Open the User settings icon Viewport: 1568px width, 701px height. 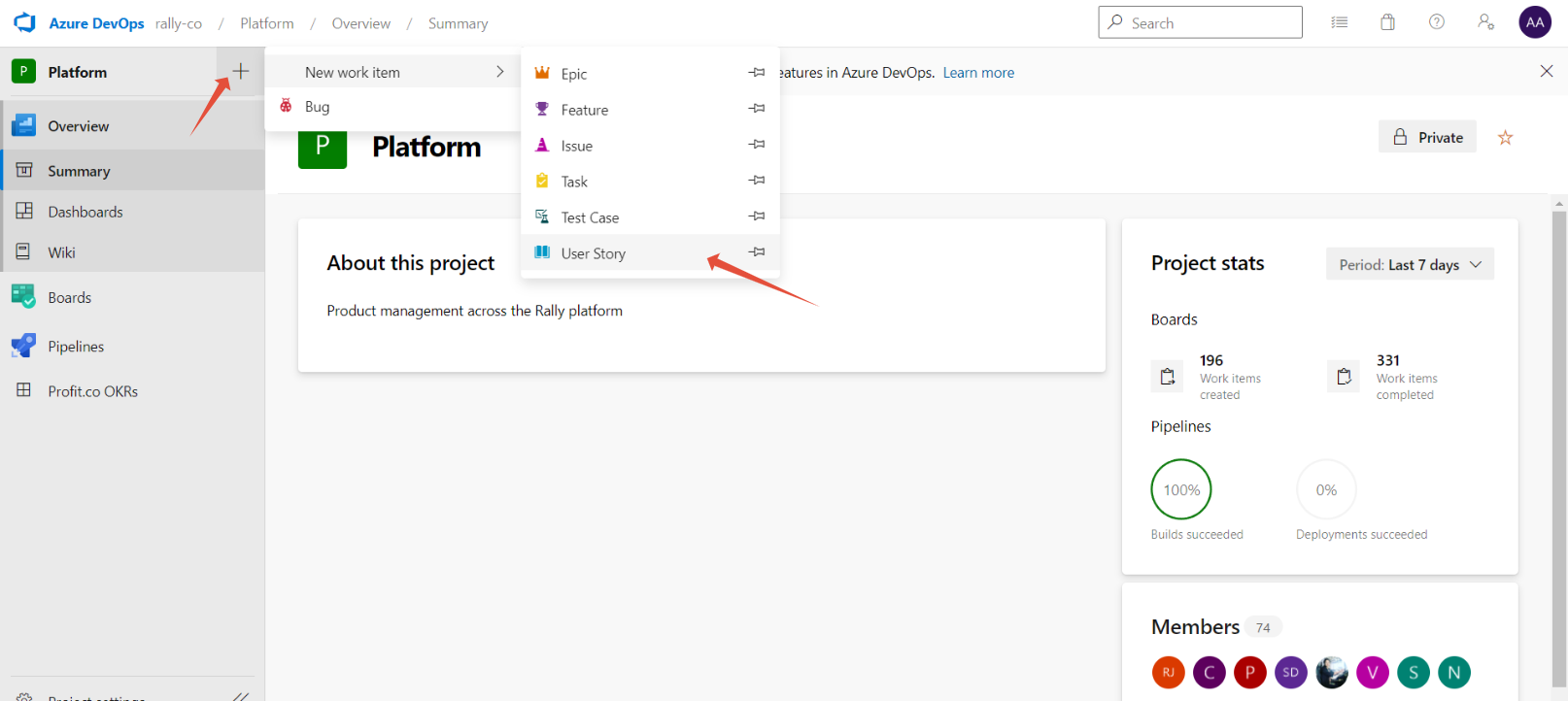tap(1485, 22)
